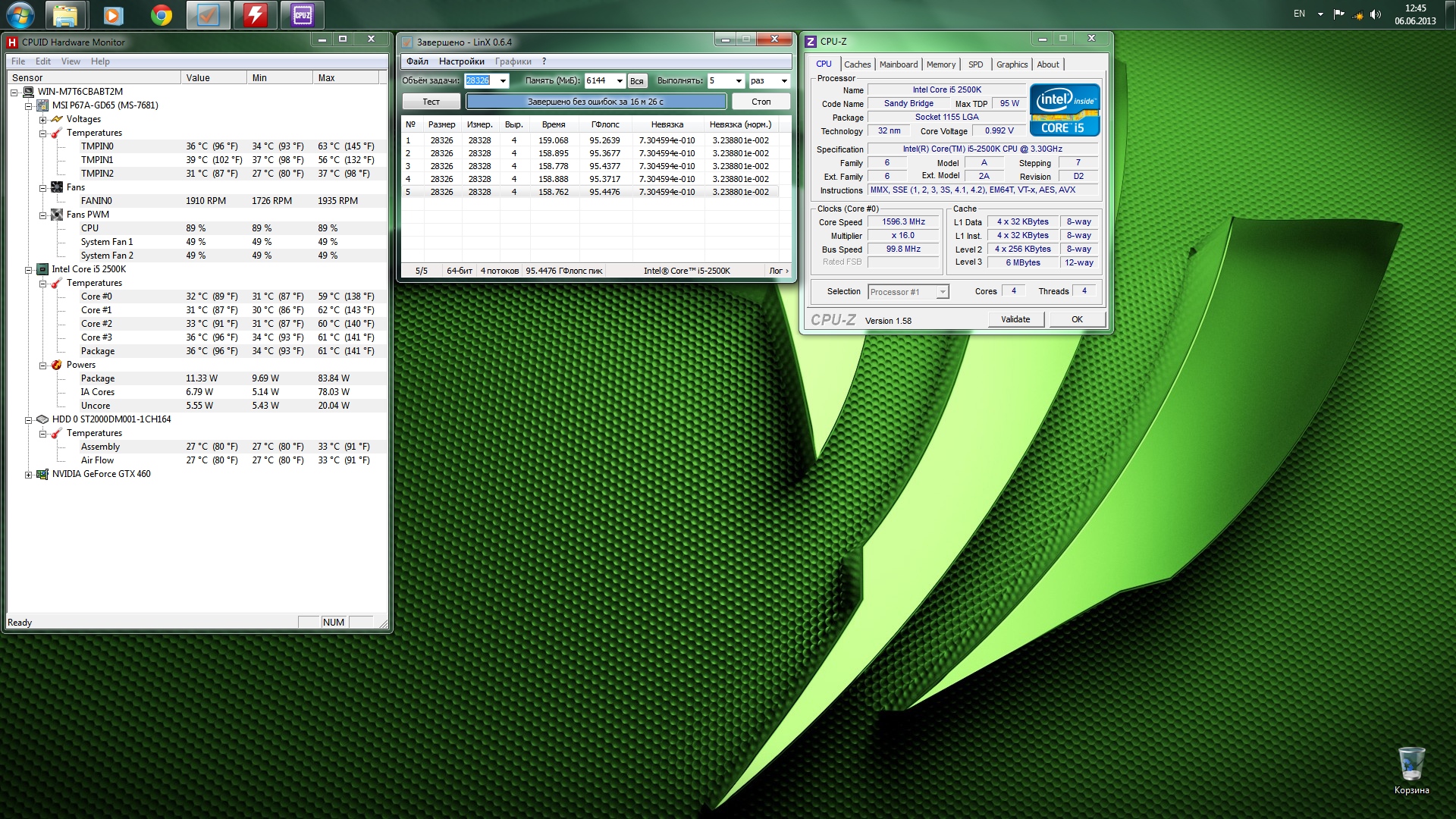Switch to the Memory tab in CPU-Z
1456x819 pixels.
click(940, 64)
